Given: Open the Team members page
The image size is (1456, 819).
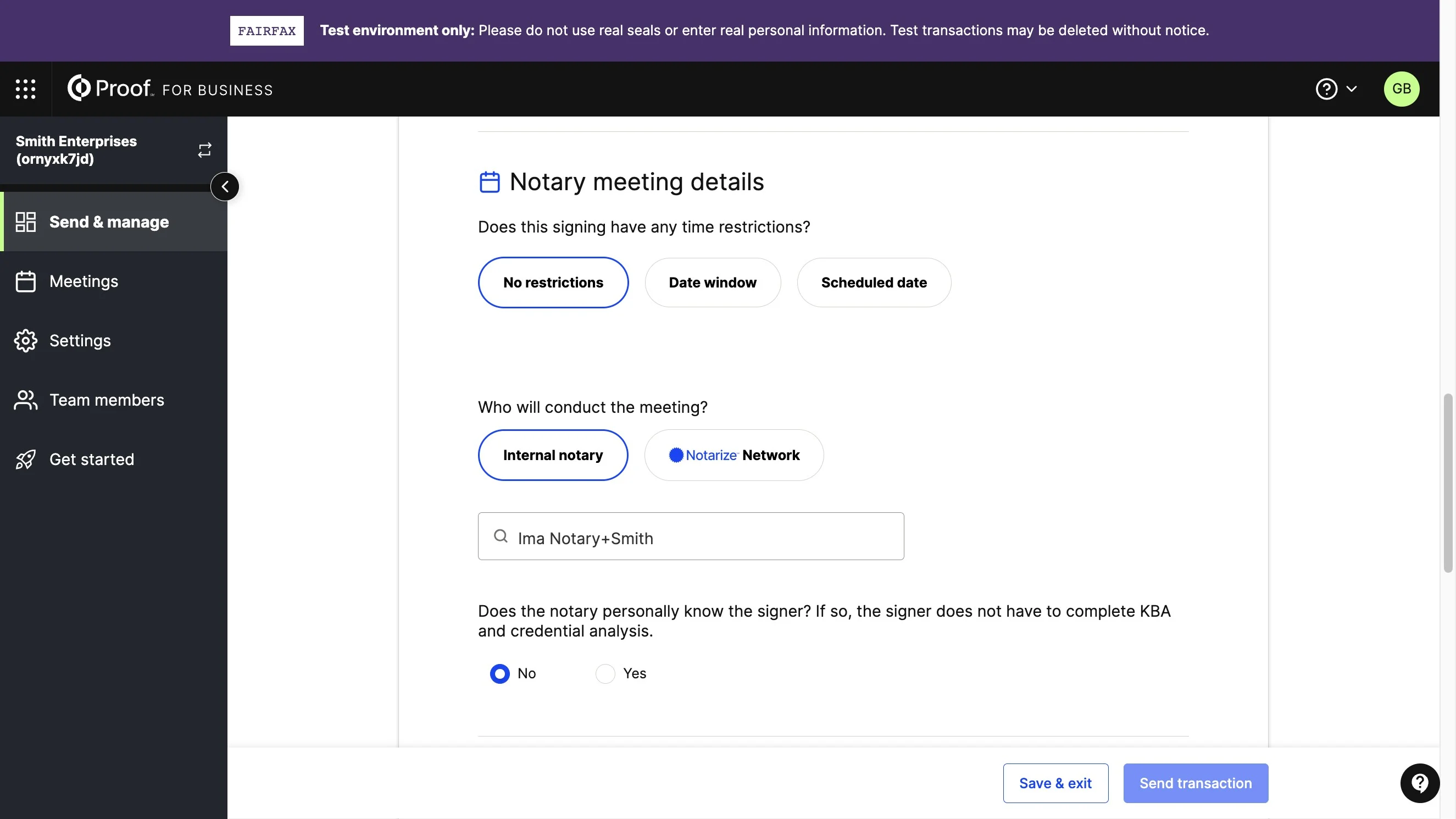Looking at the screenshot, I should [114, 400].
